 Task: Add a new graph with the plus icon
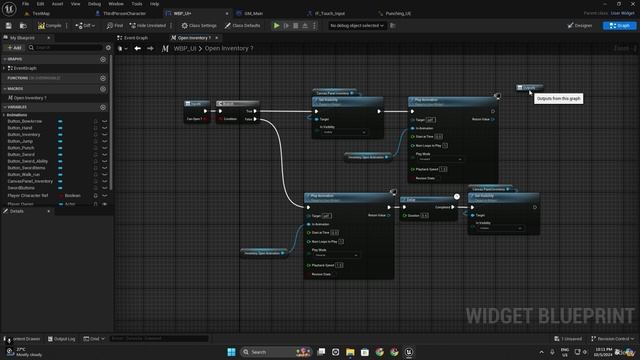103,59
